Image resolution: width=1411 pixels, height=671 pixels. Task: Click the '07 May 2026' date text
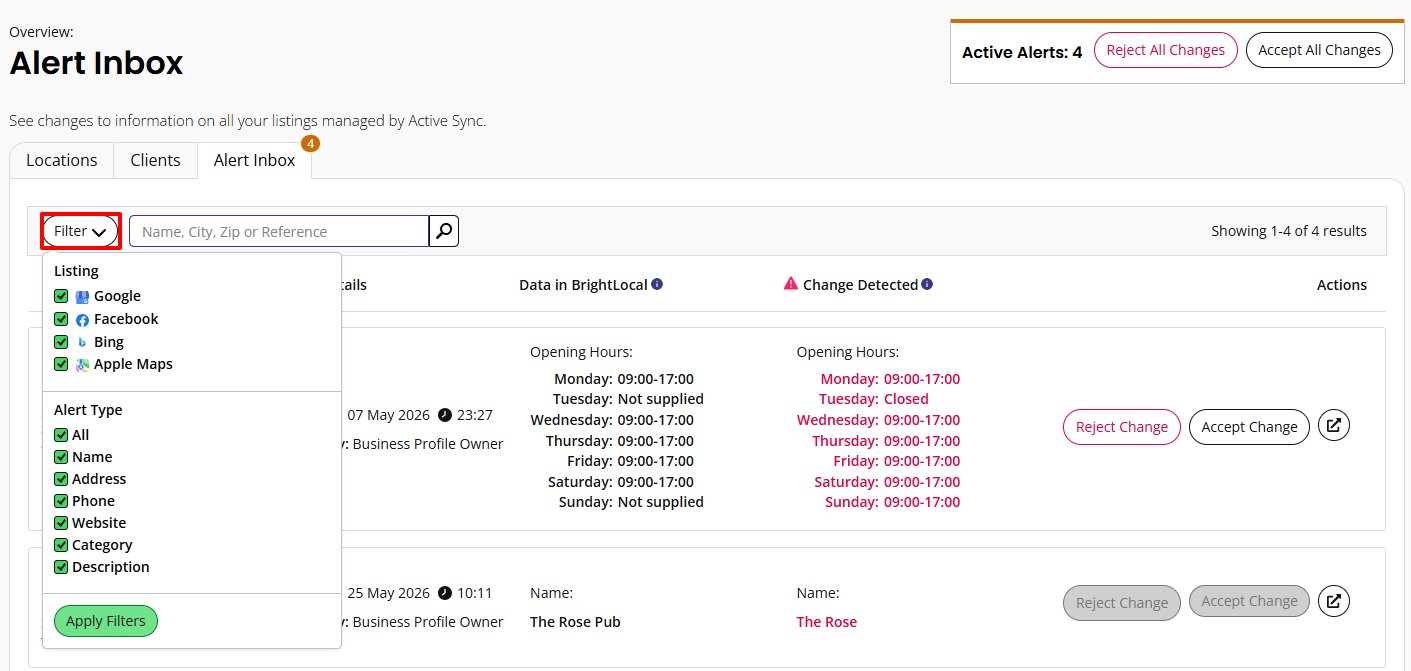(388, 415)
